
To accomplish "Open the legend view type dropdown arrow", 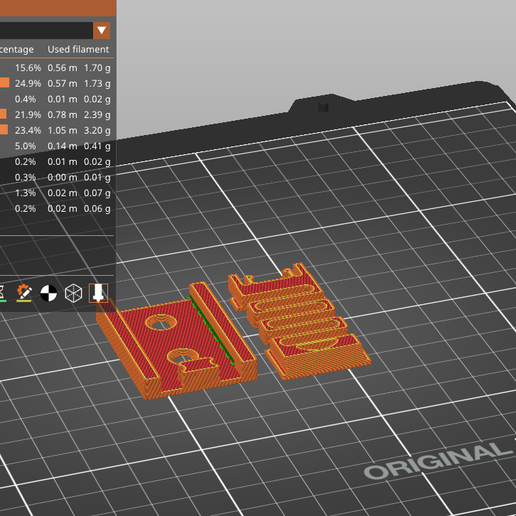I will click(102, 31).
